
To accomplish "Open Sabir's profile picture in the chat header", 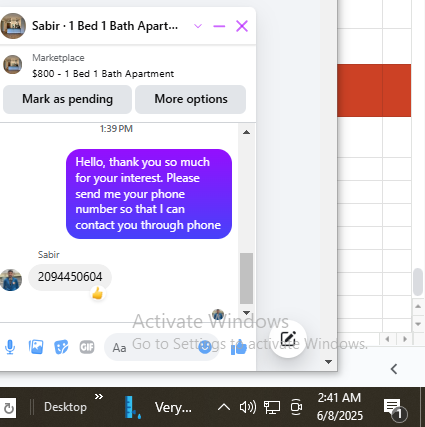I will (13, 26).
